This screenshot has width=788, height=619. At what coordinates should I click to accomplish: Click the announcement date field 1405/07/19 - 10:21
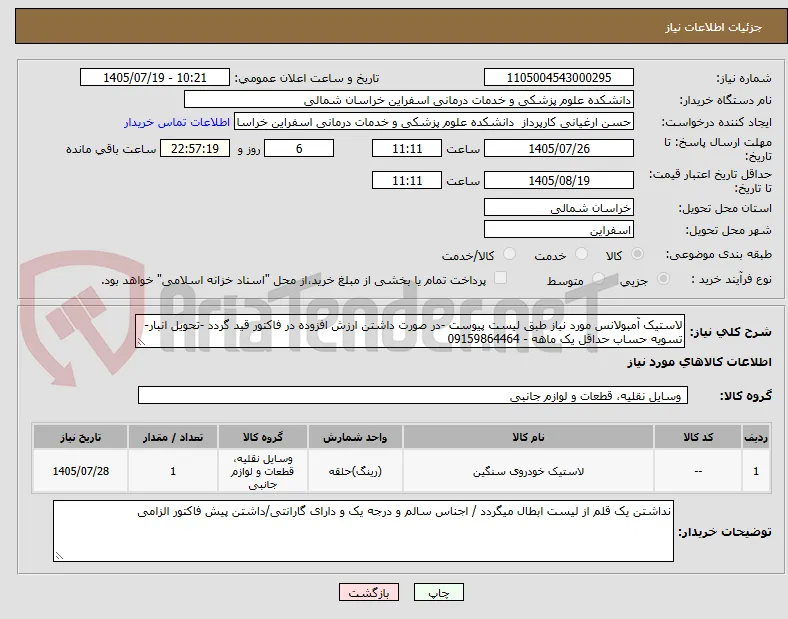[155, 77]
